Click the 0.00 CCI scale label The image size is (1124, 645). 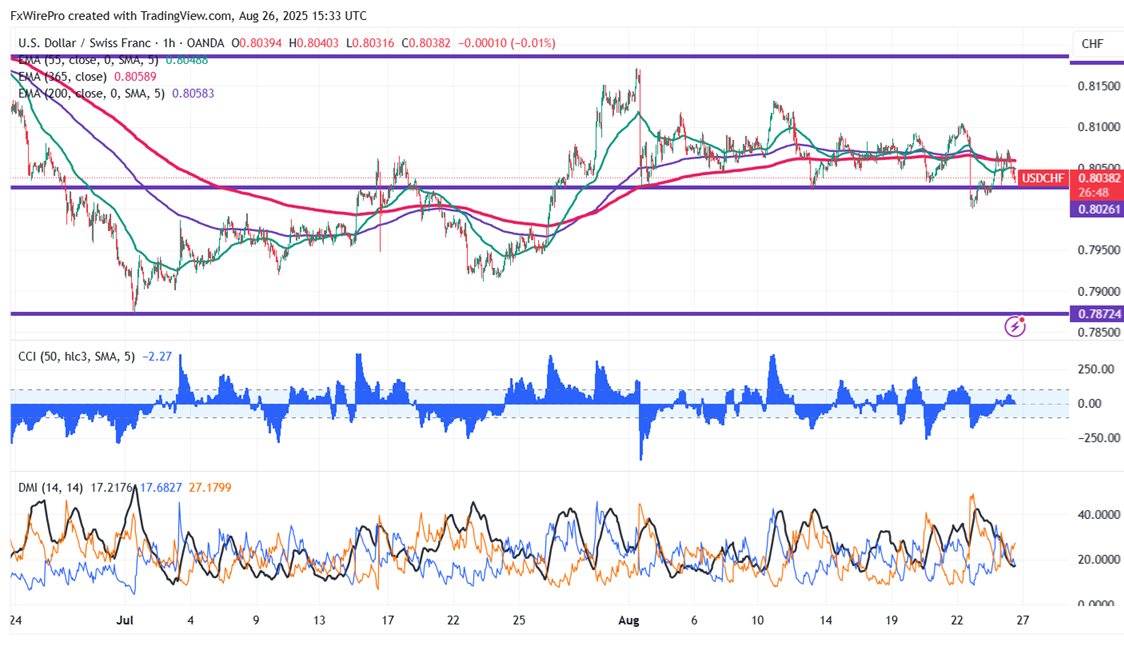(x=1090, y=403)
